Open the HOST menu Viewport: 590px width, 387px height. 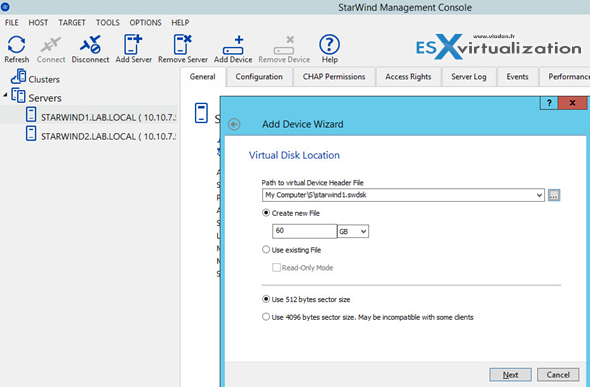(38, 23)
